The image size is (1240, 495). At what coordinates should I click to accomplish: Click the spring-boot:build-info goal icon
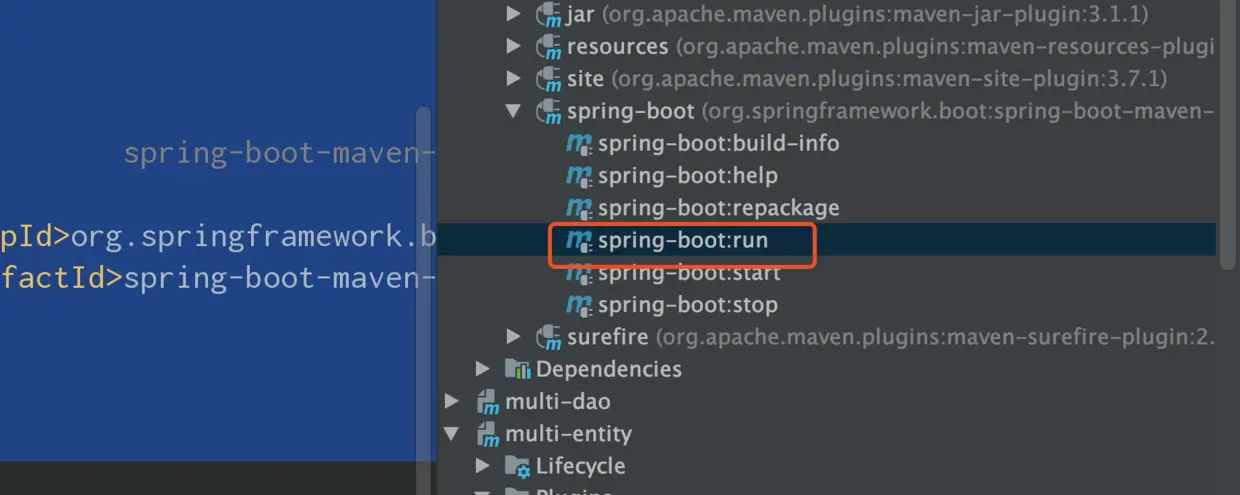(579, 144)
